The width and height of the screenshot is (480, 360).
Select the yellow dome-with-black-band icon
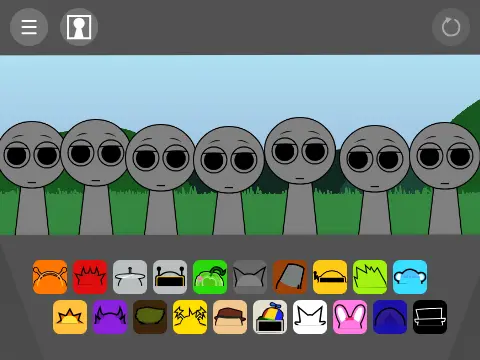(x=330, y=277)
